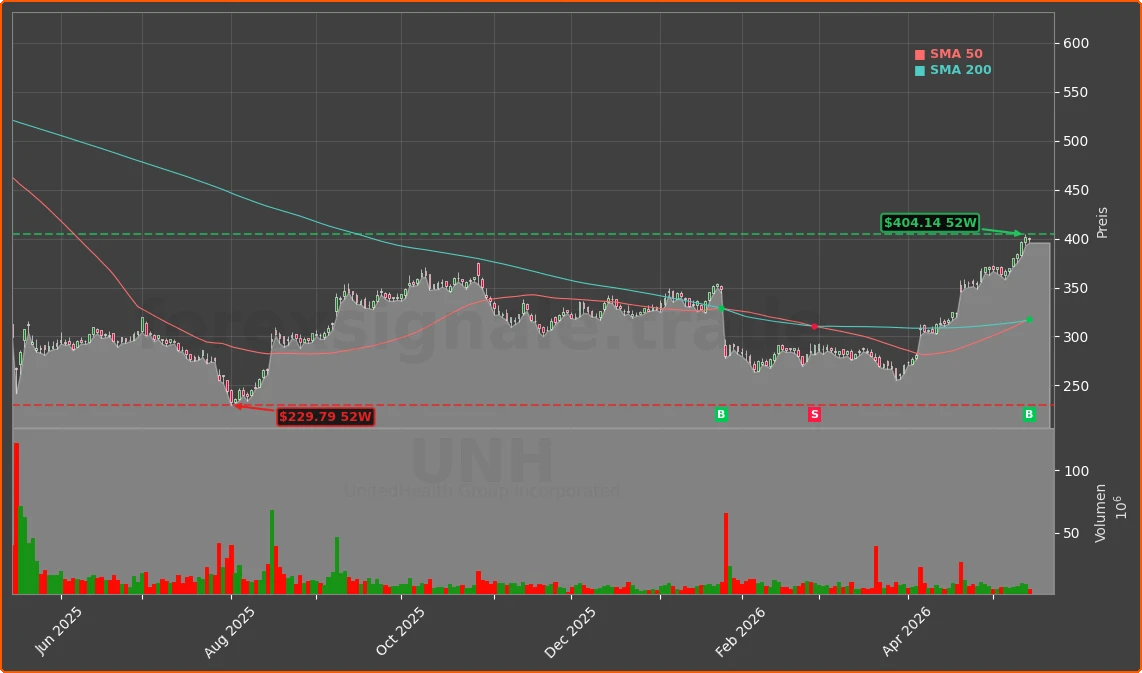Click the green crossover dot at the SMA lines' right end
Image resolution: width=1142 pixels, height=673 pixels.
1029,320
